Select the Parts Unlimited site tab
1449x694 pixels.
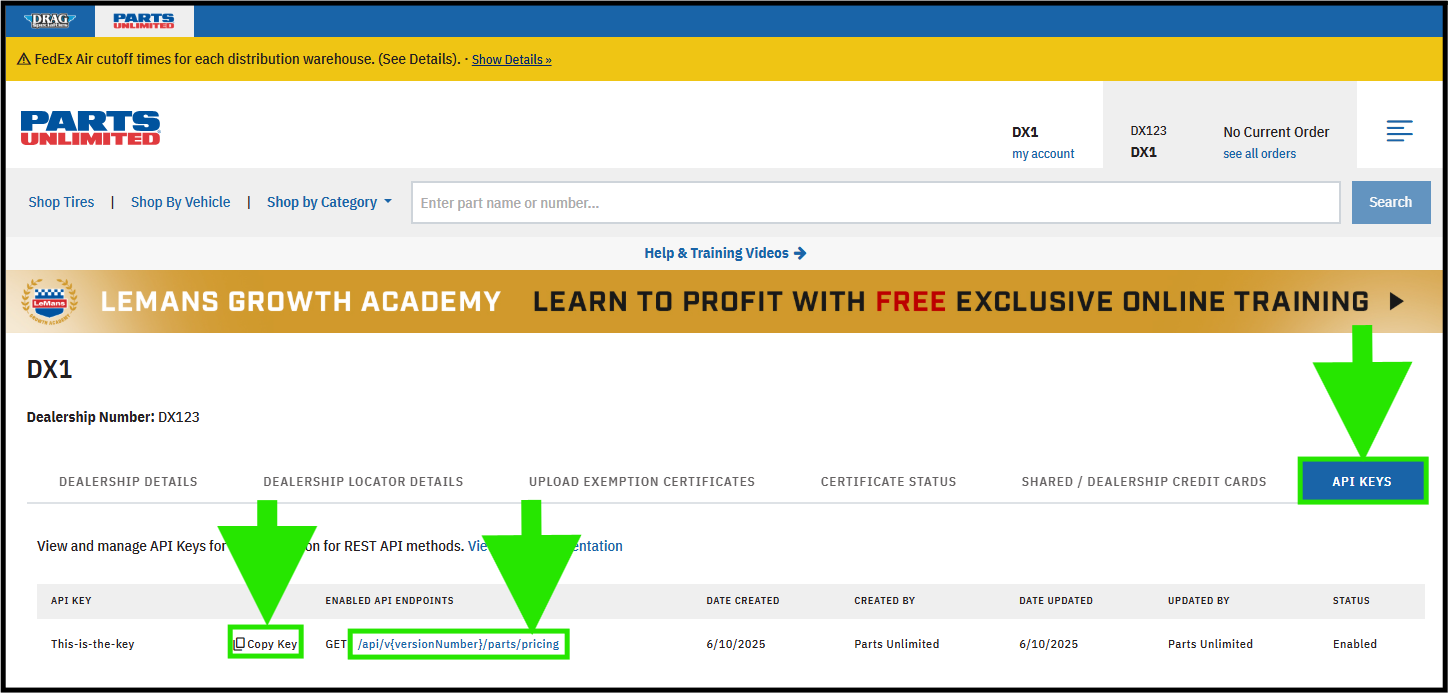(144, 21)
